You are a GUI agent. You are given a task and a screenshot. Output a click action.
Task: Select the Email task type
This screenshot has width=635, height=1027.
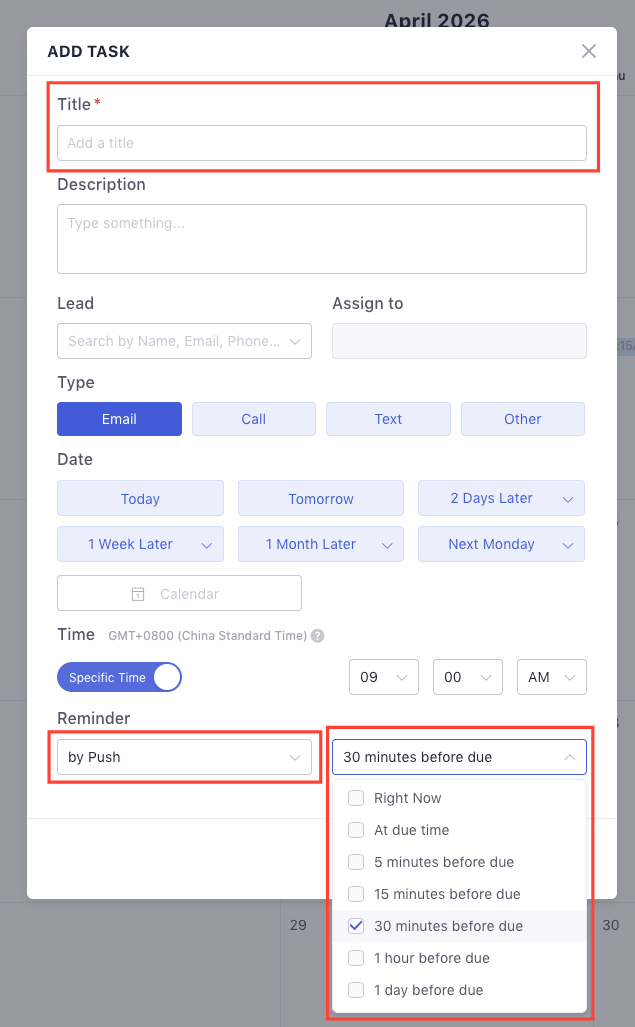pyautogui.click(x=119, y=418)
